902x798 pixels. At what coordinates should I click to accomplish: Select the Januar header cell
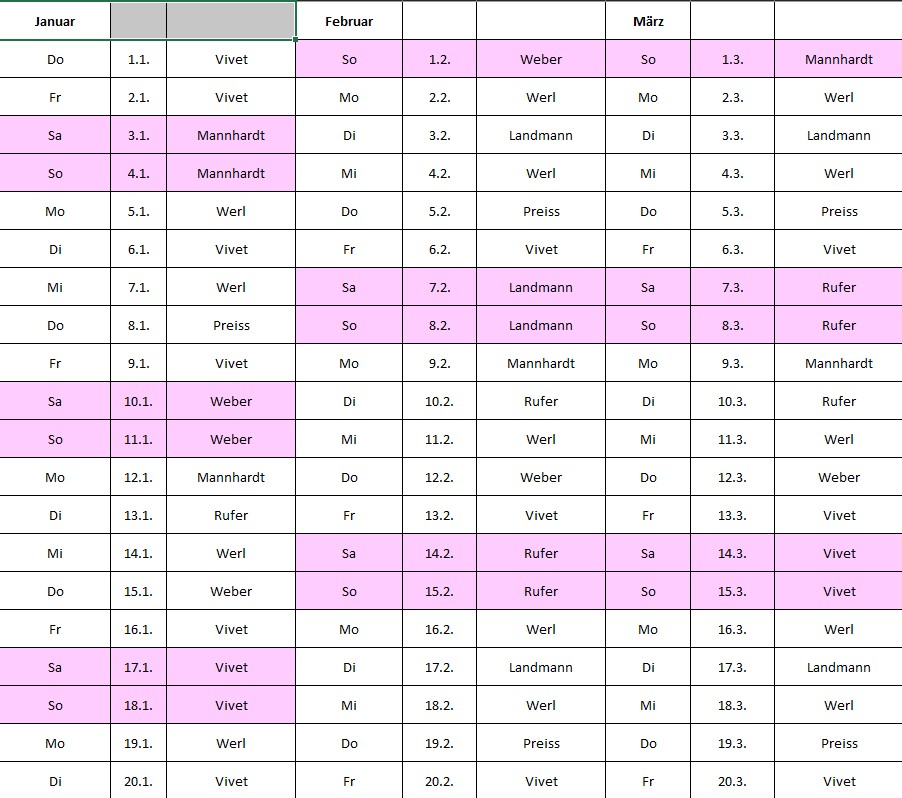click(55, 21)
